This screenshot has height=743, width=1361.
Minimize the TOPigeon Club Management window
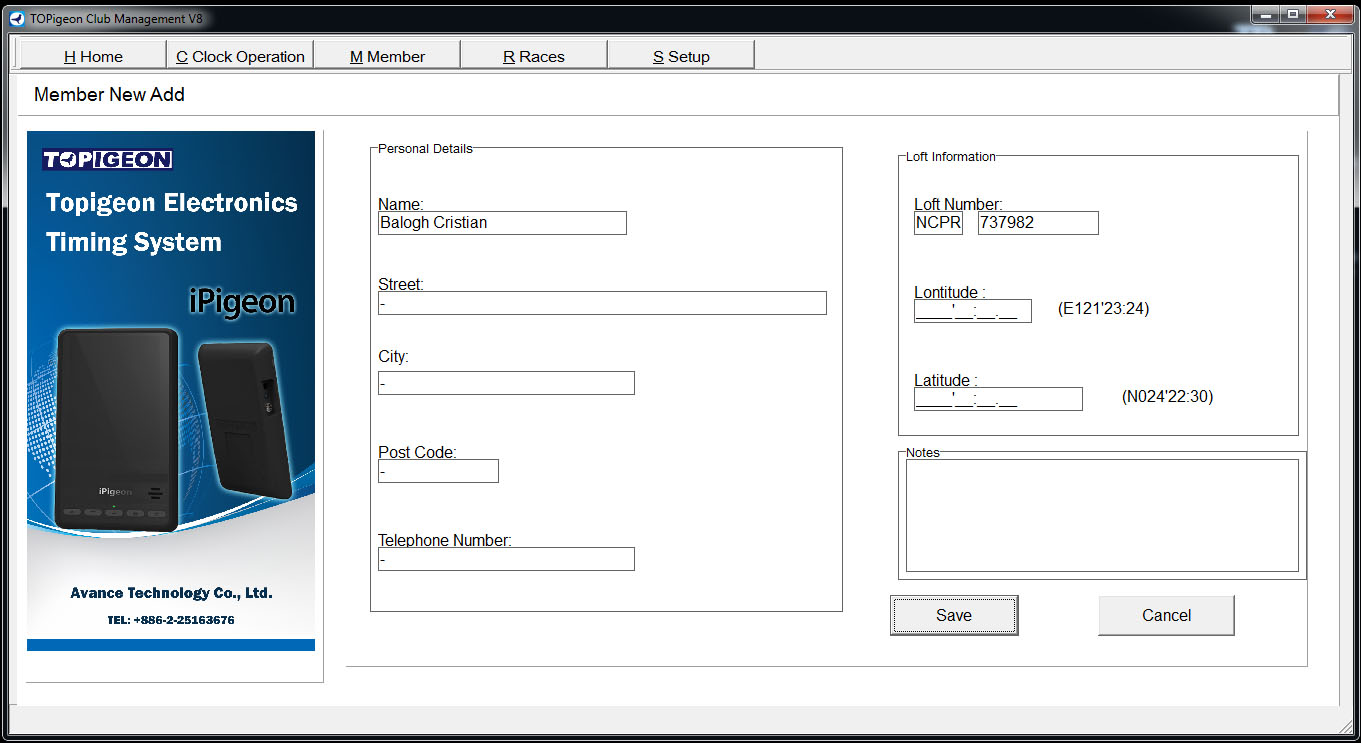tap(1265, 14)
